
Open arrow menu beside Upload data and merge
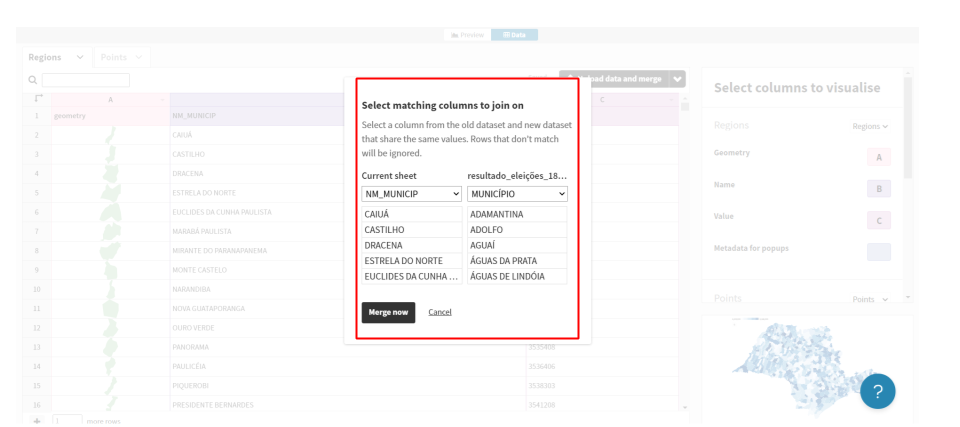679,79
